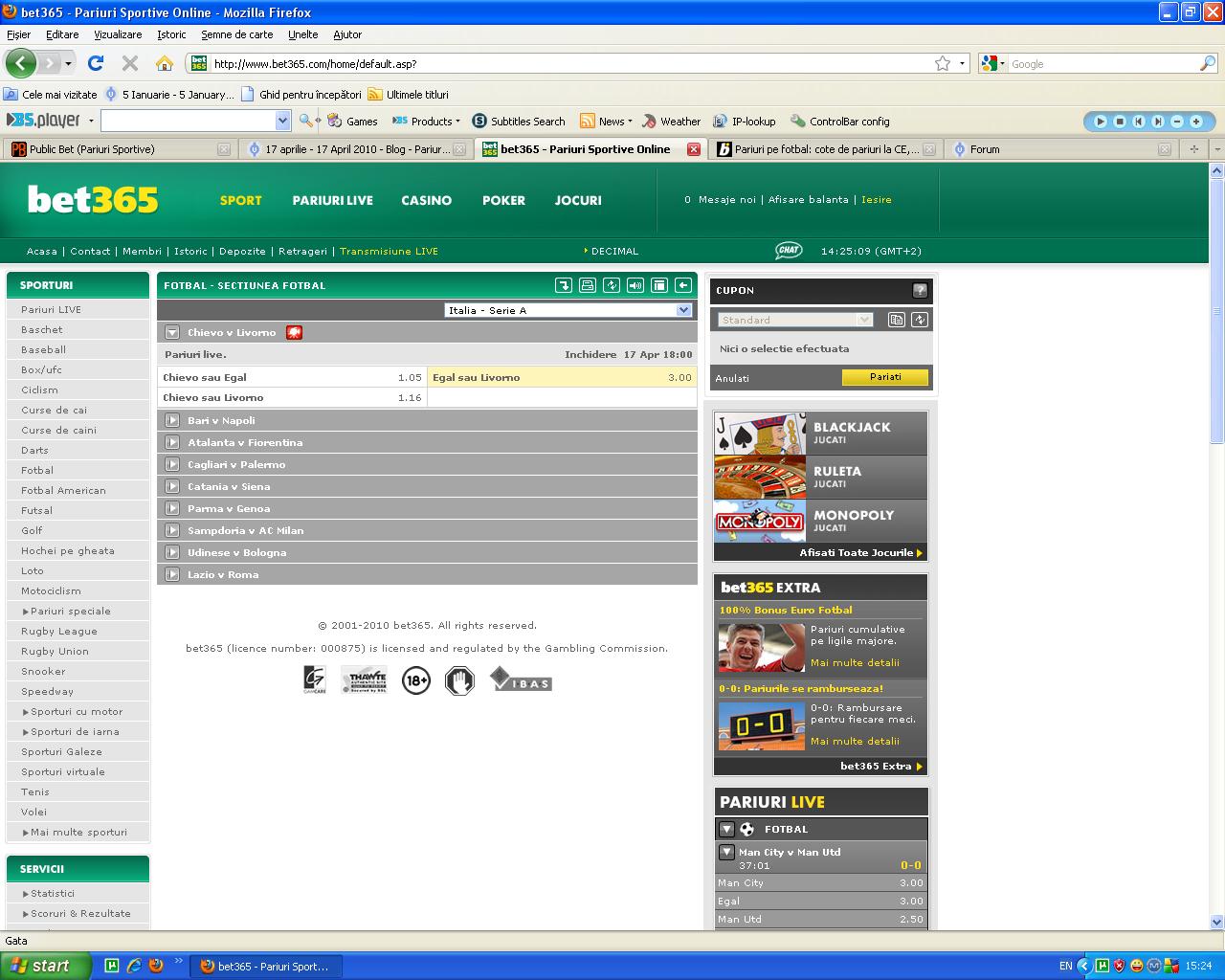Click the down-arrow icon in Fotbal header
Image resolution: width=1225 pixels, height=980 pixels.
(x=564, y=285)
